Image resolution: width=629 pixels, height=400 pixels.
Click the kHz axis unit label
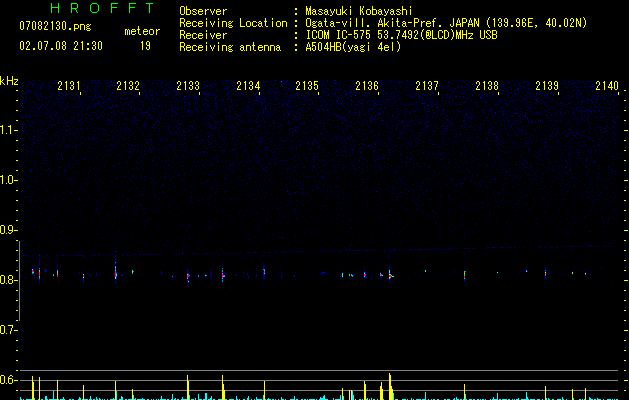[x=9, y=81]
